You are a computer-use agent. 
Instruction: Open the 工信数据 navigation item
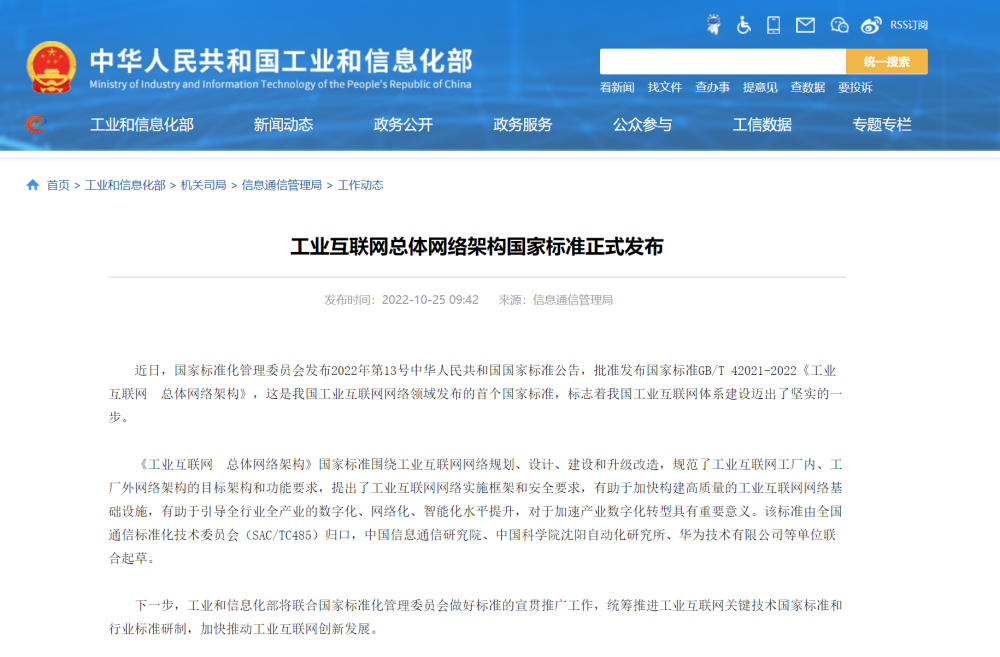(x=762, y=125)
